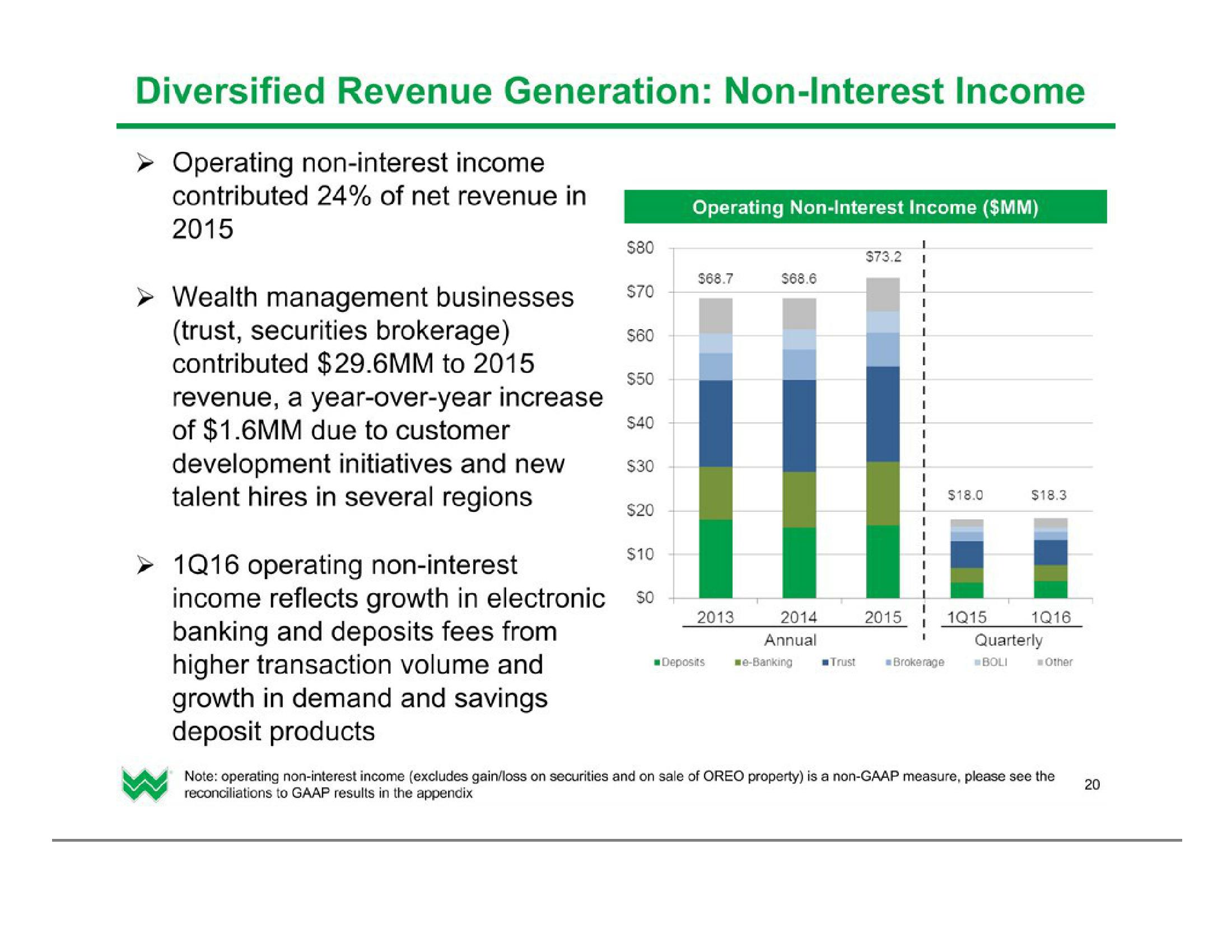The height and width of the screenshot is (952, 1232).
Task: Click the 2013 stacked bar
Action: (x=715, y=448)
